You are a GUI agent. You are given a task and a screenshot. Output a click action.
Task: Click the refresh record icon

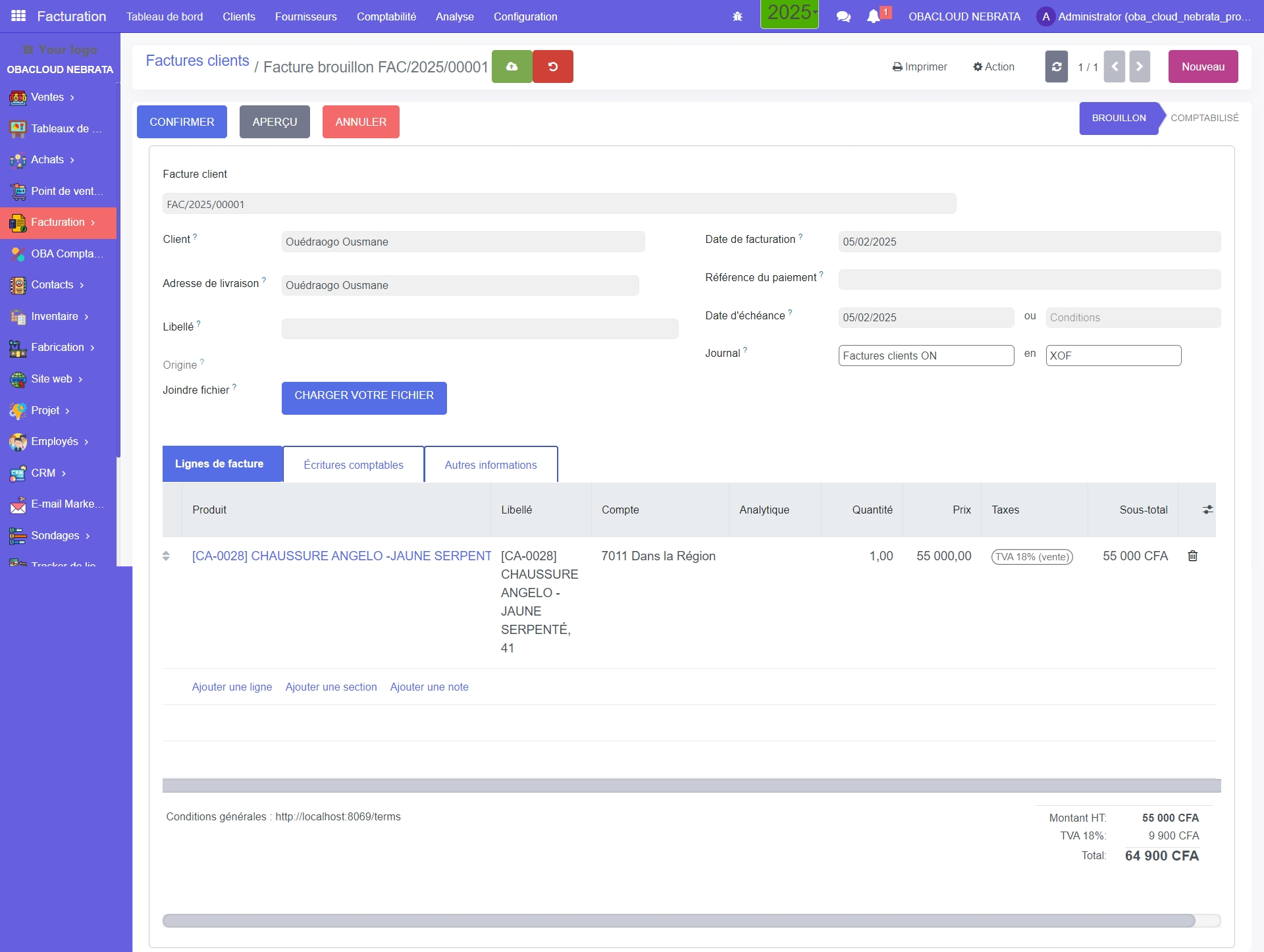point(1056,66)
